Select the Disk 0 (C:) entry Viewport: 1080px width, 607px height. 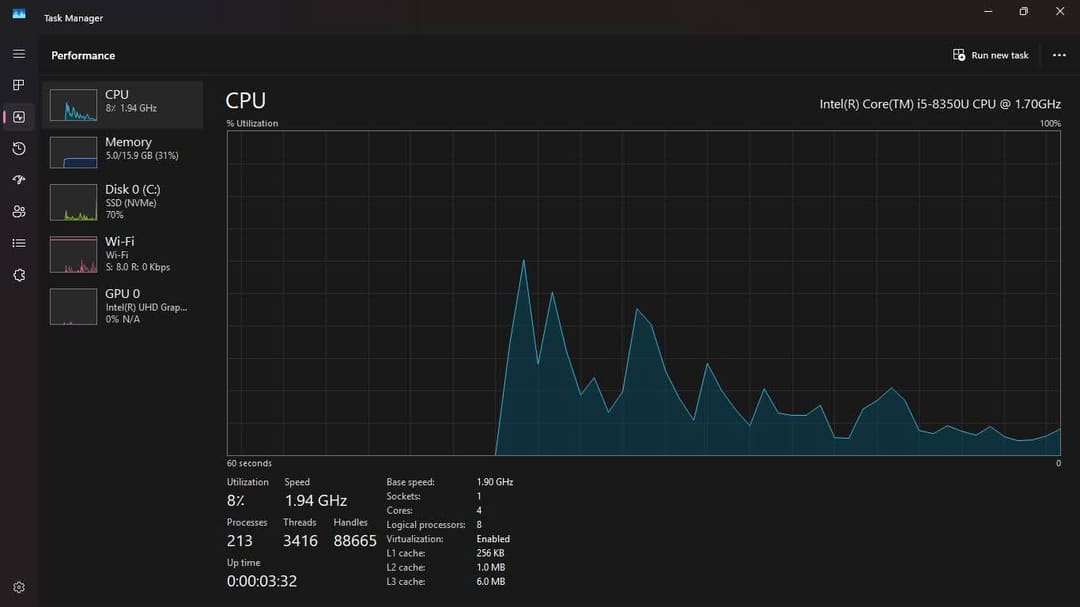(x=123, y=201)
